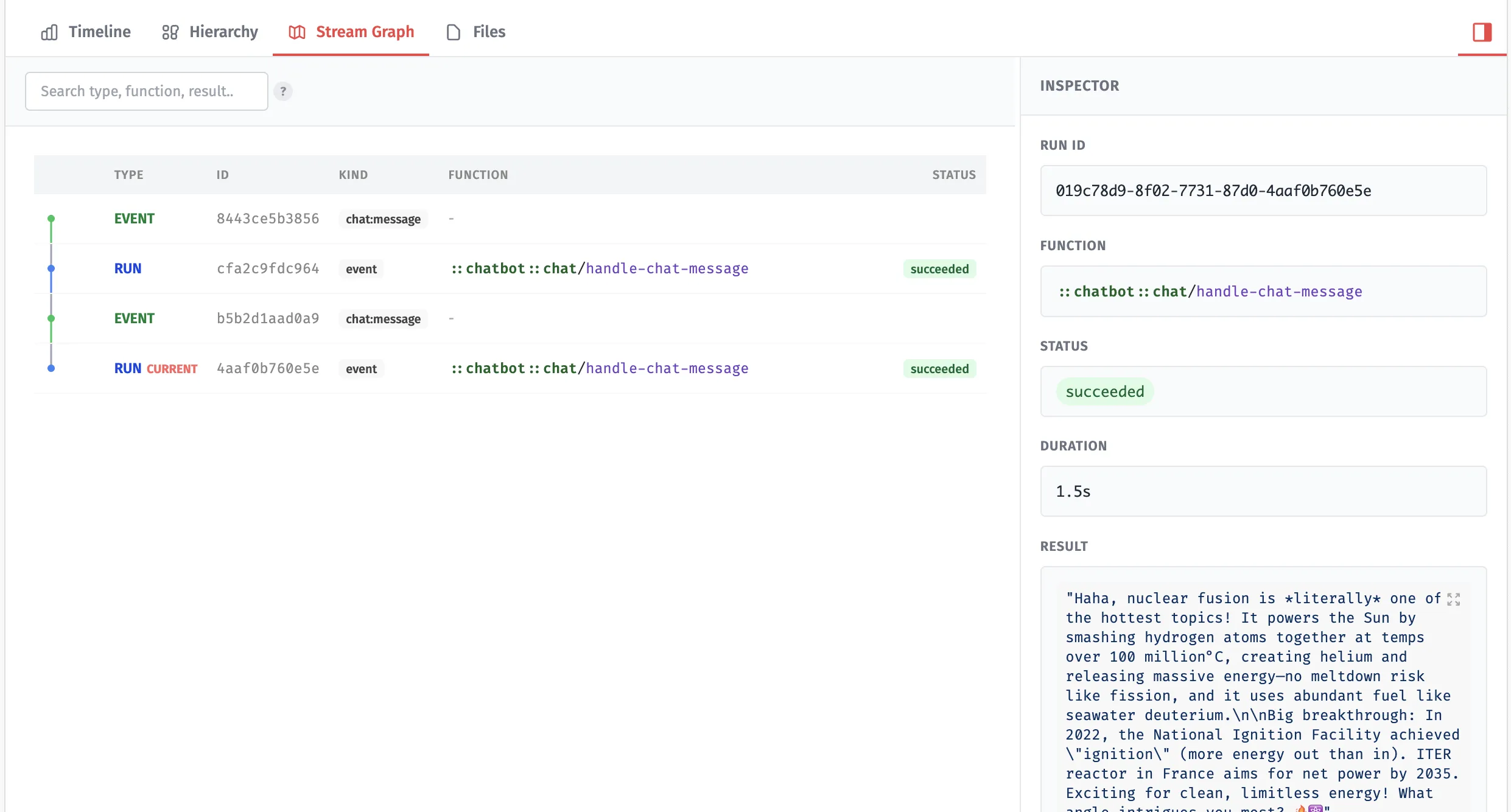Select event row b5b2d1aad0a9
This screenshot has height=812, width=1511.
click(268, 318)
